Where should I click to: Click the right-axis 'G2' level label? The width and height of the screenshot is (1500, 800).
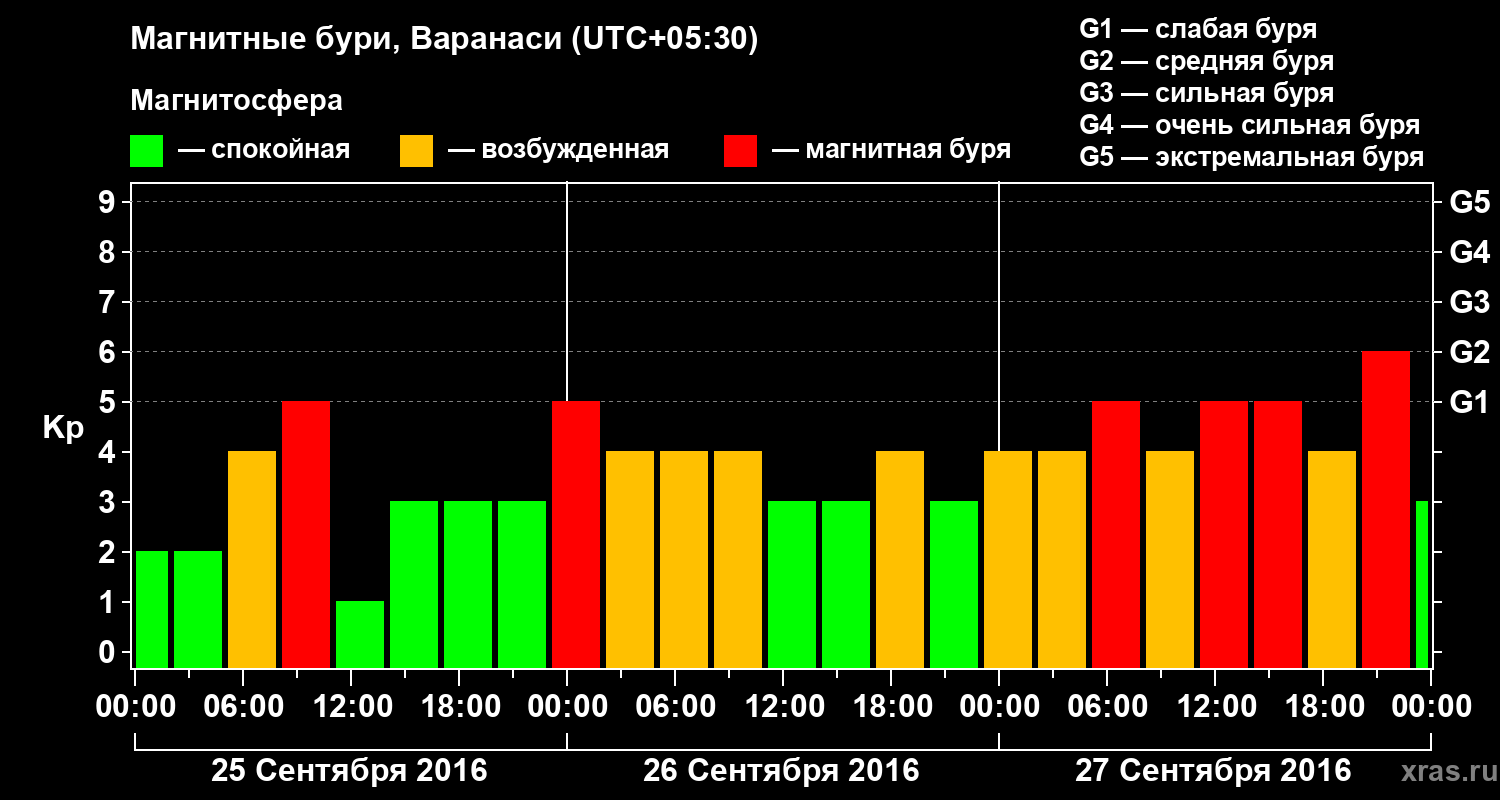click(1469, 352)
